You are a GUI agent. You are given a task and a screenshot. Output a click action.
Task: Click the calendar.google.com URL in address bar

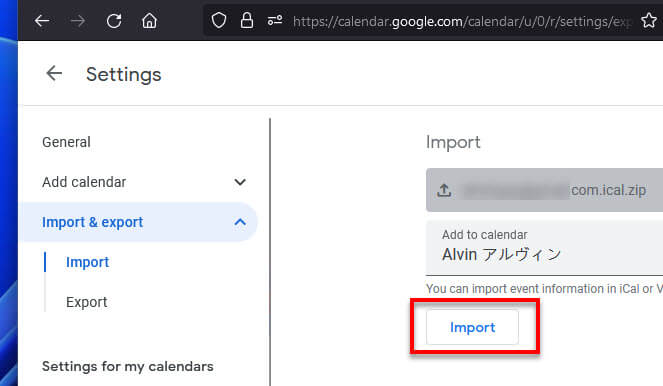[x=462, y=21]
